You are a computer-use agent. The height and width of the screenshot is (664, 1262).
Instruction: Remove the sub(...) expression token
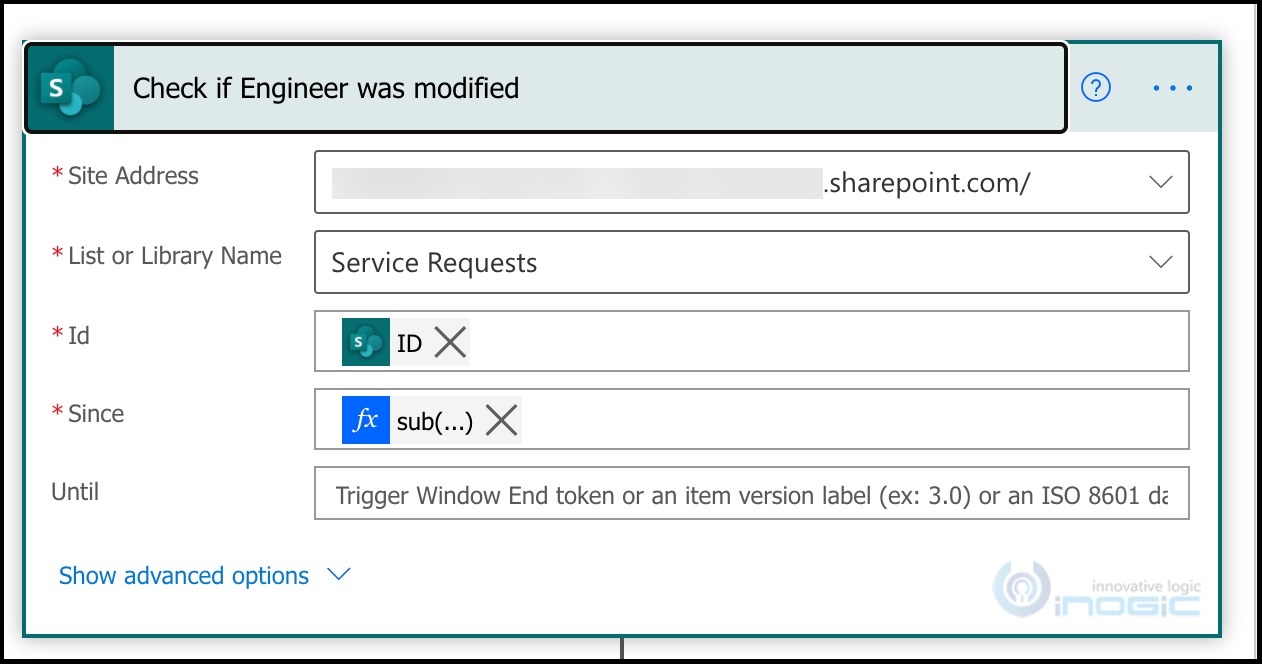tap(500, 420)
